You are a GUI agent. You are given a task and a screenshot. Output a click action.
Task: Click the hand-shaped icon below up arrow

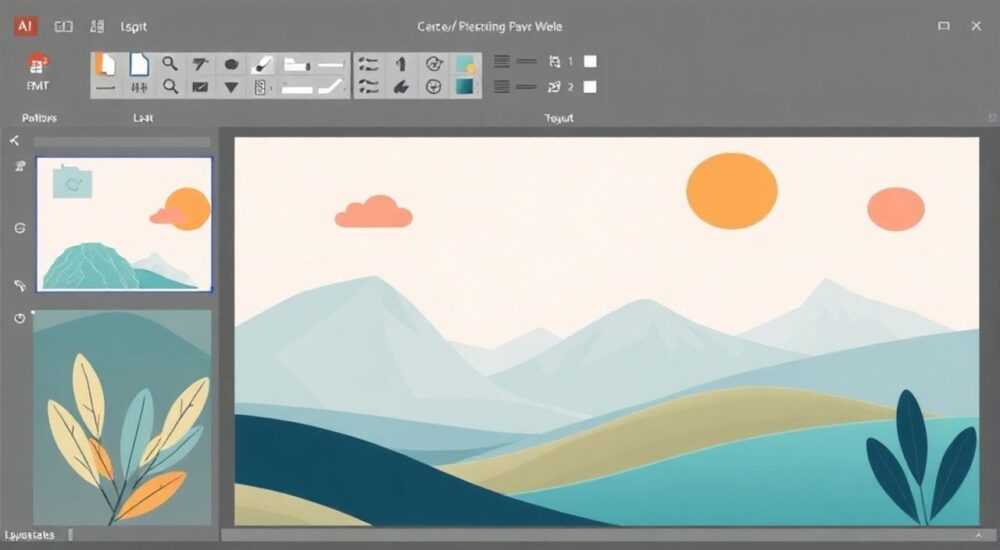401,87
